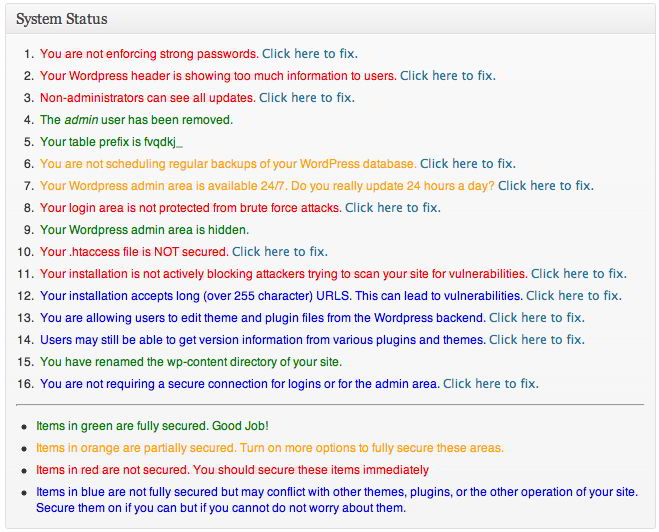659x532 pixels.
Task: Select 'Non-administrators can see all updates.' text
Action: pyautogui.click(x=148, y=97)
